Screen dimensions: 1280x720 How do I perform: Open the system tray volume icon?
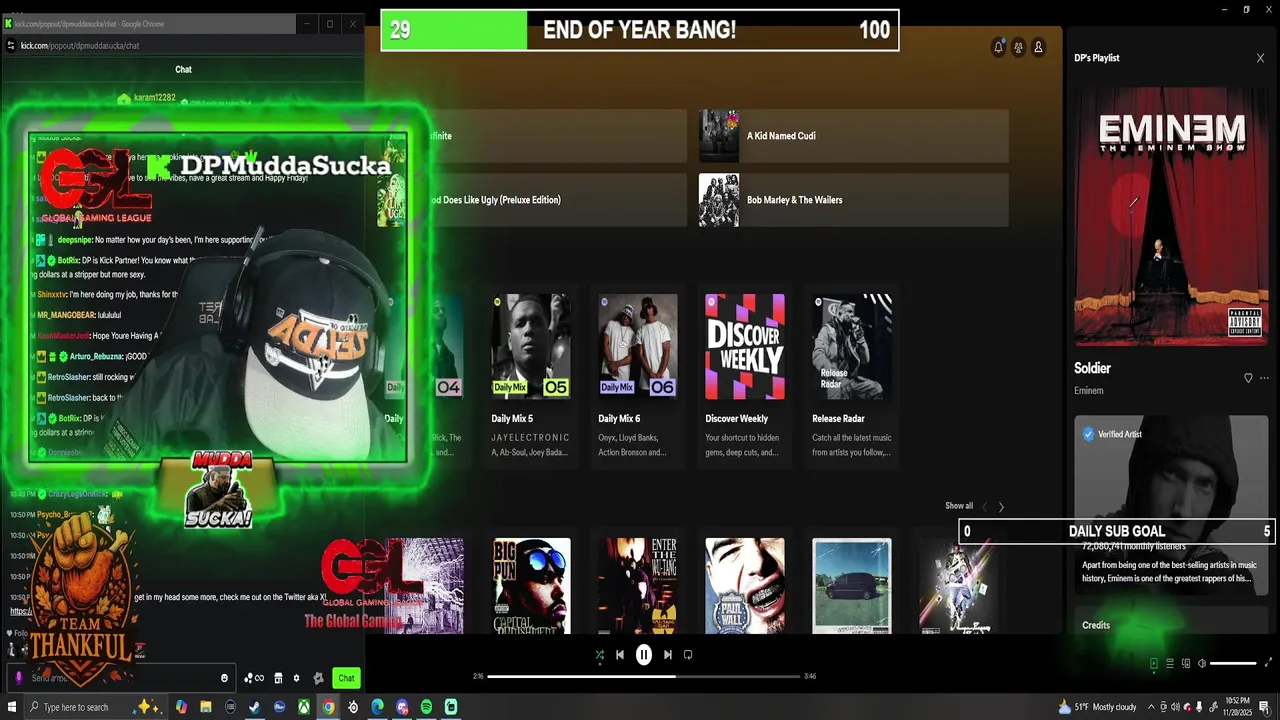click(1174, 707)
